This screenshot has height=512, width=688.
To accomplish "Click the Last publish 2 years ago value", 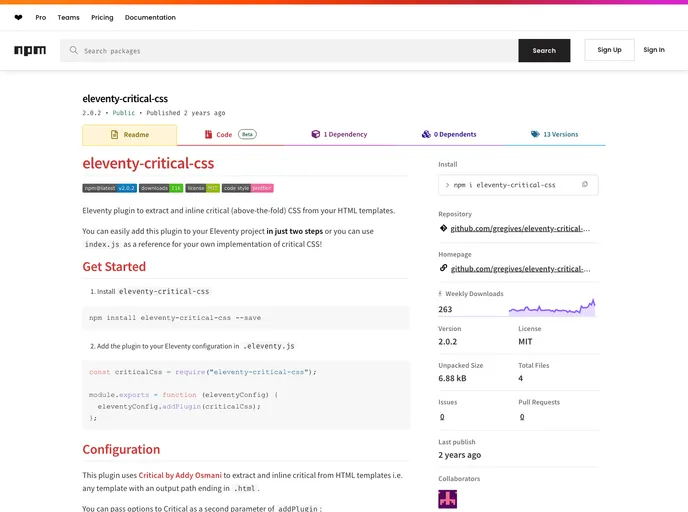I will pos(459,455).
